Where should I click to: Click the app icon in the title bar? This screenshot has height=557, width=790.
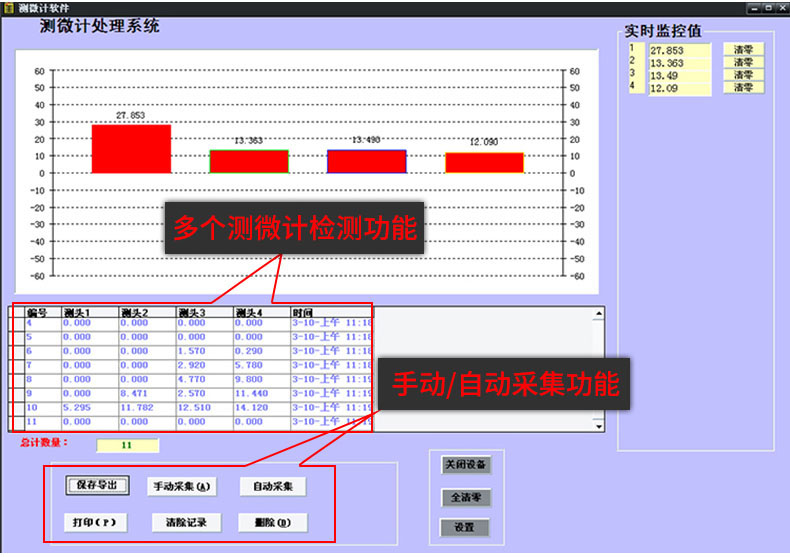pos(8,7)
